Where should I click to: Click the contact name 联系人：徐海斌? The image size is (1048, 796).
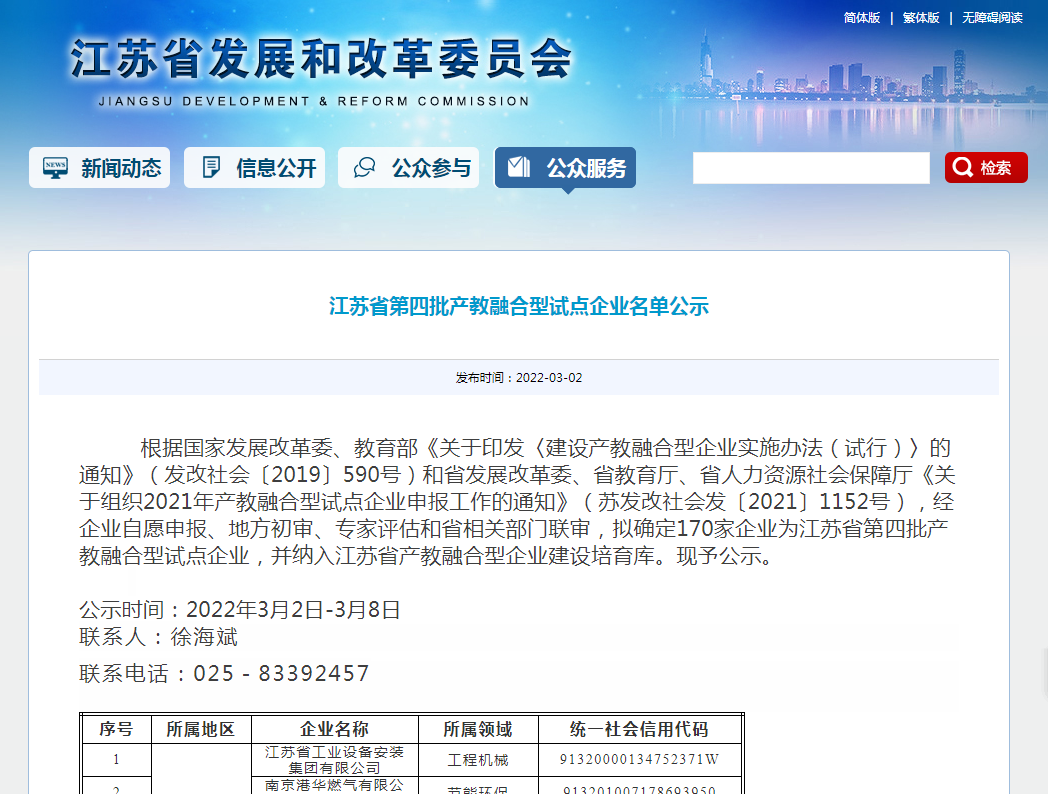158,637
